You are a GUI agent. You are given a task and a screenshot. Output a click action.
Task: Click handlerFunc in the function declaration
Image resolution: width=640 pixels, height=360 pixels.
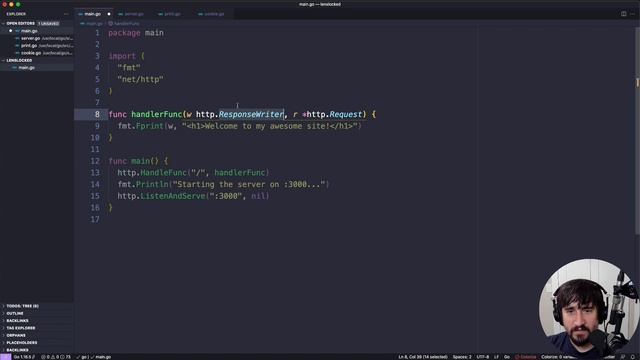[x=156, y=114]
